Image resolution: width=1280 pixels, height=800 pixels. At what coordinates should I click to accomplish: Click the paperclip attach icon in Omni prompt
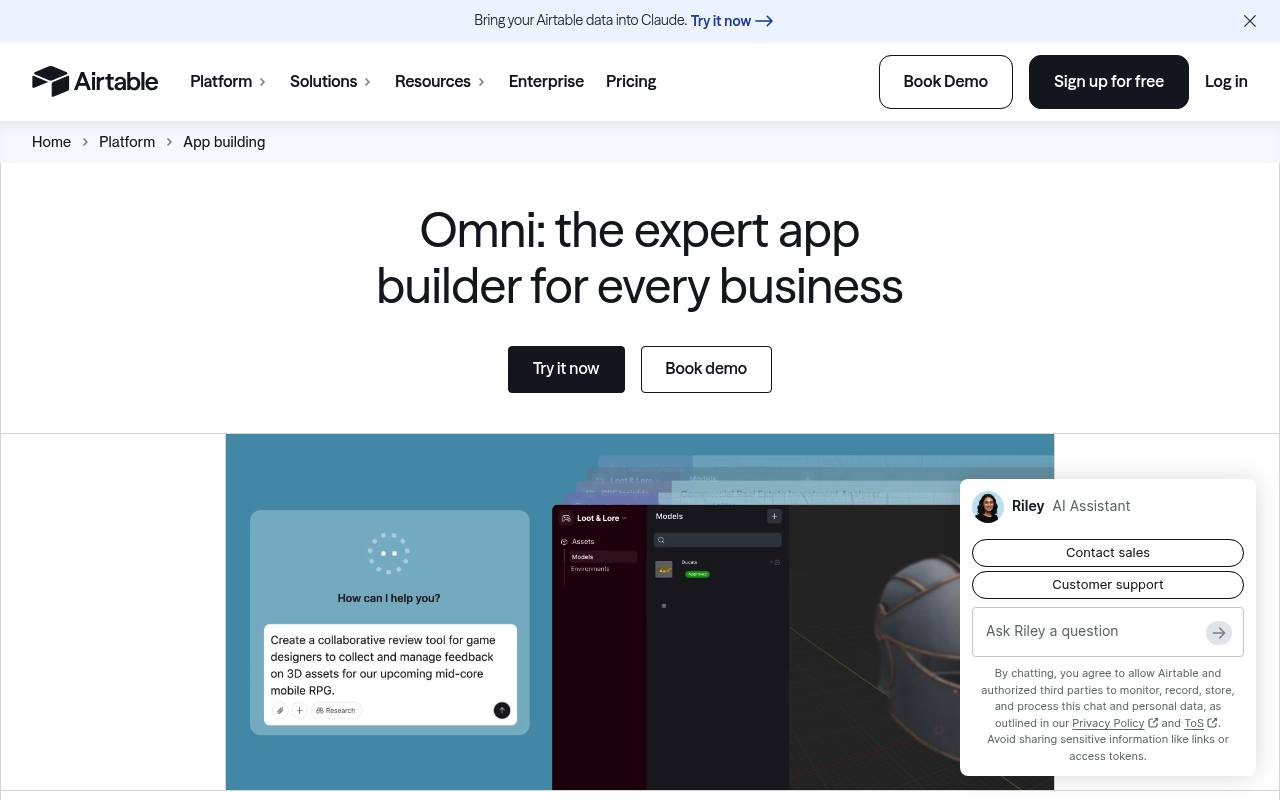pyautogui.click(x=280, y=710)
